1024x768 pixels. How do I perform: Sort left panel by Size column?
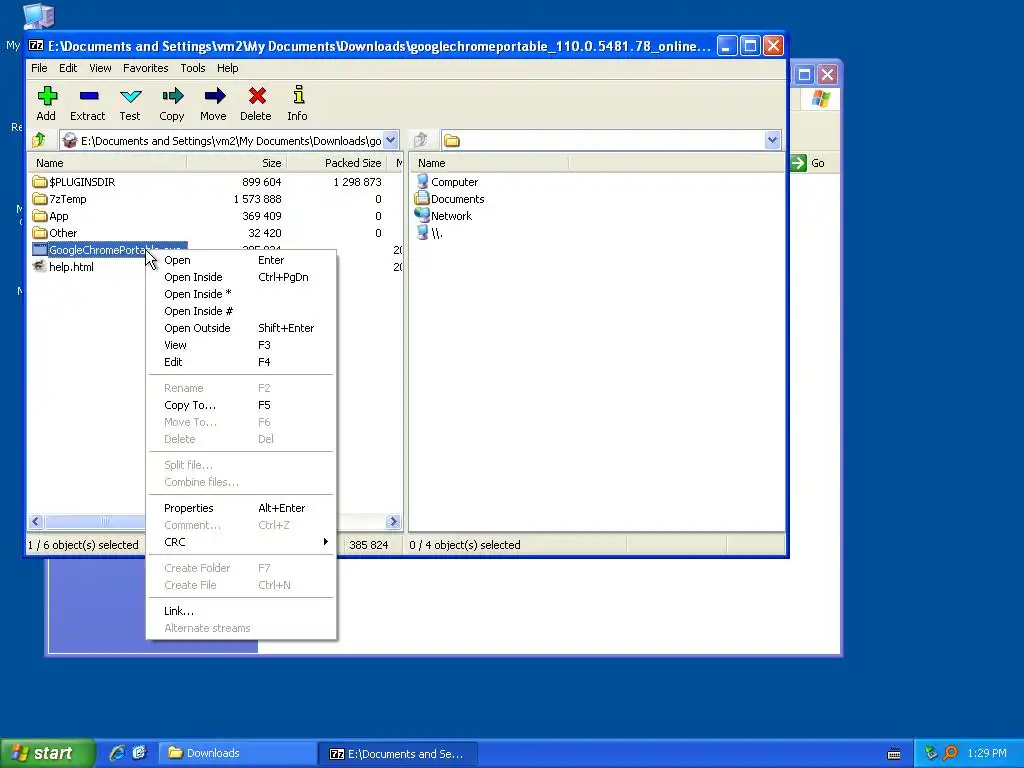click(236, 163)
